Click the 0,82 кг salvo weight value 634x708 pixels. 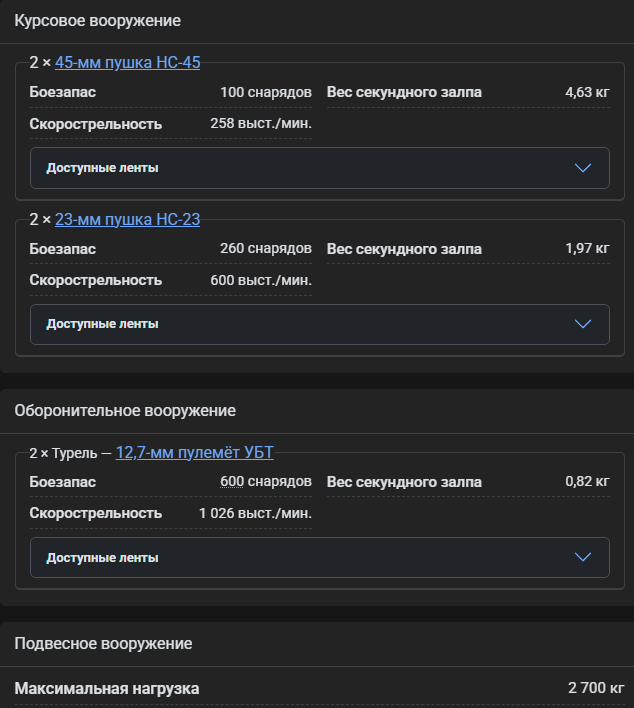coord(587,482)
